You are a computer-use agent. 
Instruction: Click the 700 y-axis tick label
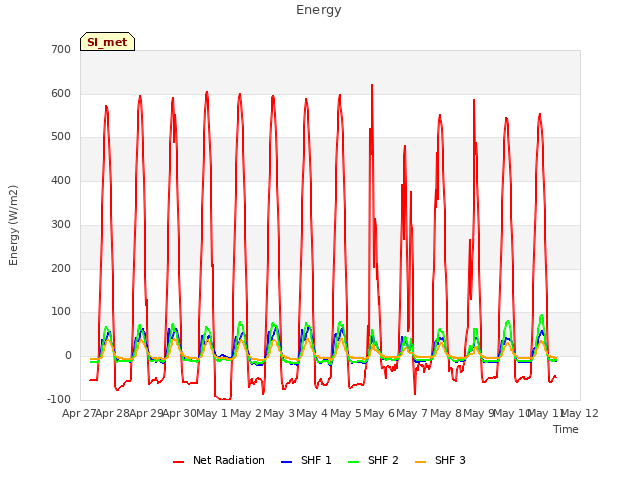click(61, 49)
